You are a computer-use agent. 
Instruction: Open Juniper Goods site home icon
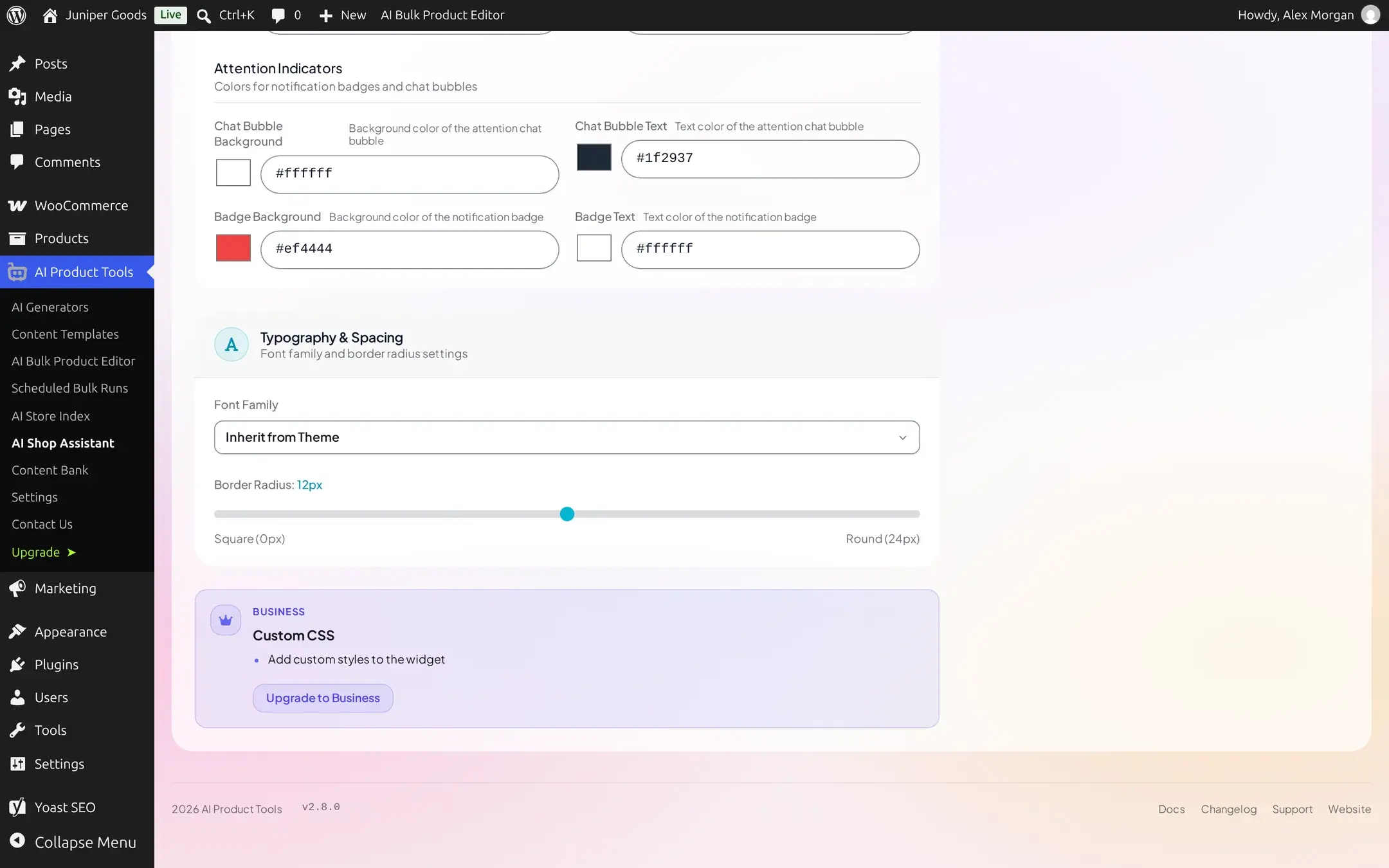(x=50, y=15)
